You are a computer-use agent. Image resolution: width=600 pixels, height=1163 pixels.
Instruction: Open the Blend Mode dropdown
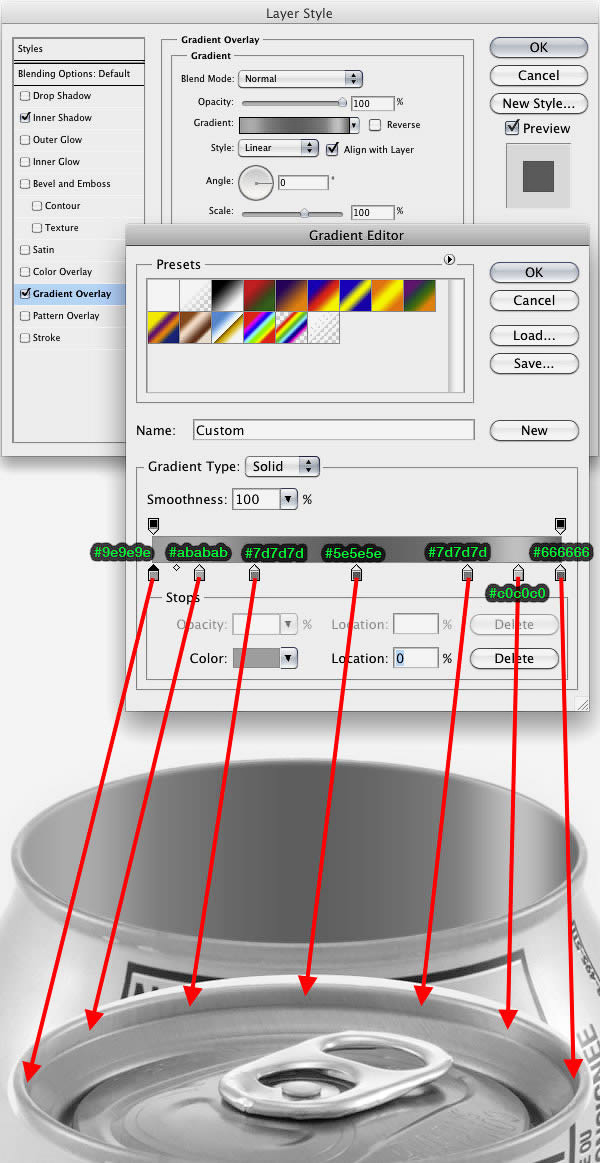300,78
